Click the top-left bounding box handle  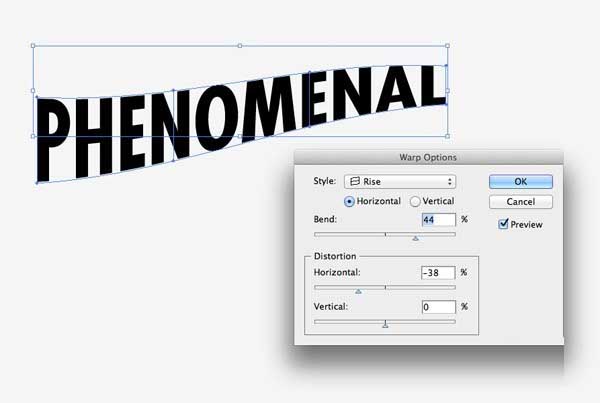[x=33, y=46]
